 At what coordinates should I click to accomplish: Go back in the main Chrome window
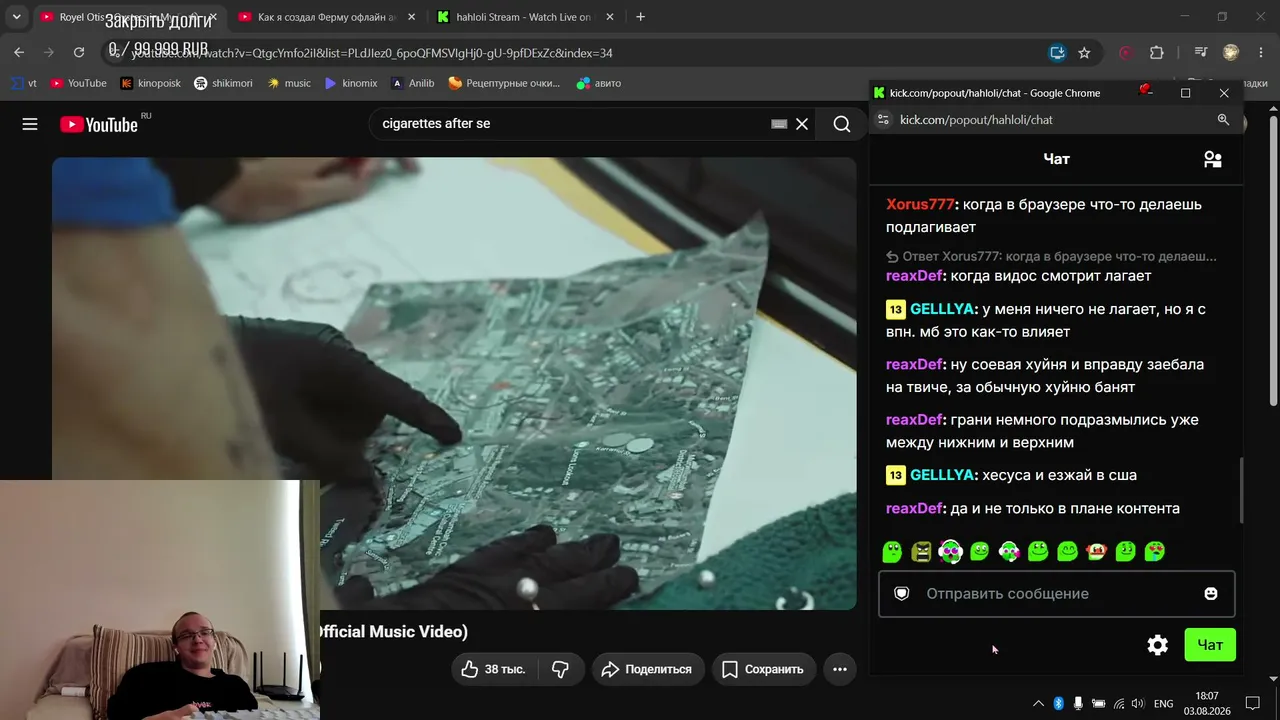(19, 53)
